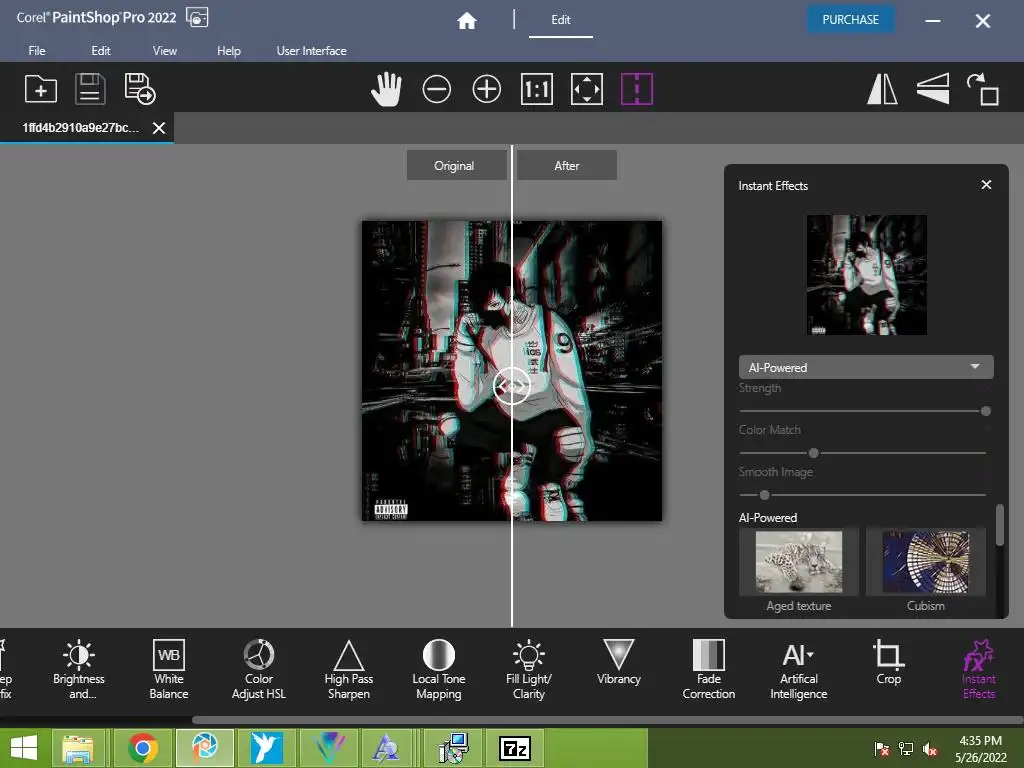Viewport: 1024px width, 768px height.
Task: Adjust the Color Match slider handle
Action: pos(814,453)
